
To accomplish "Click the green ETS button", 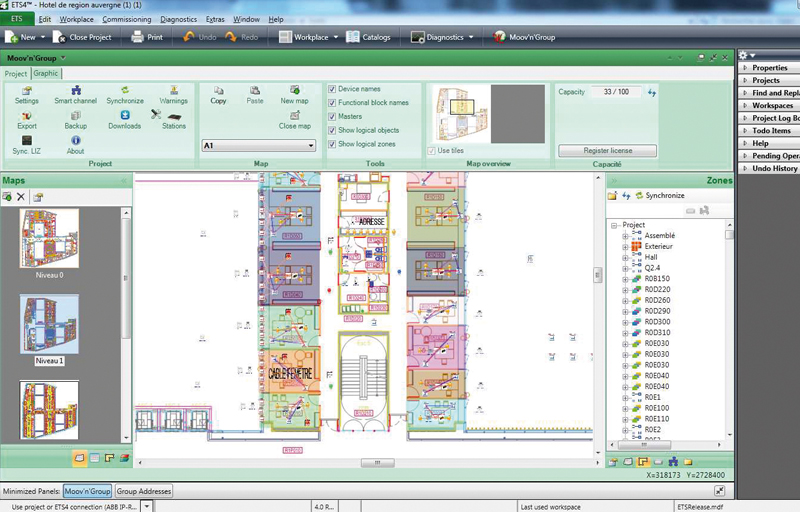I will pos(17,19).
